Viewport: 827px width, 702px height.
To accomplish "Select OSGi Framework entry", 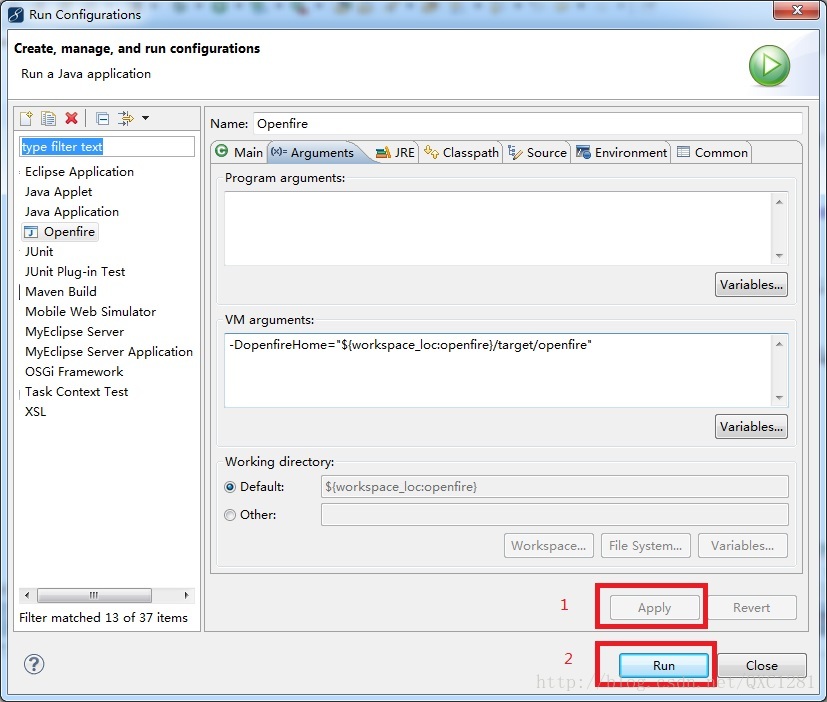I will [x=74, y=372].
